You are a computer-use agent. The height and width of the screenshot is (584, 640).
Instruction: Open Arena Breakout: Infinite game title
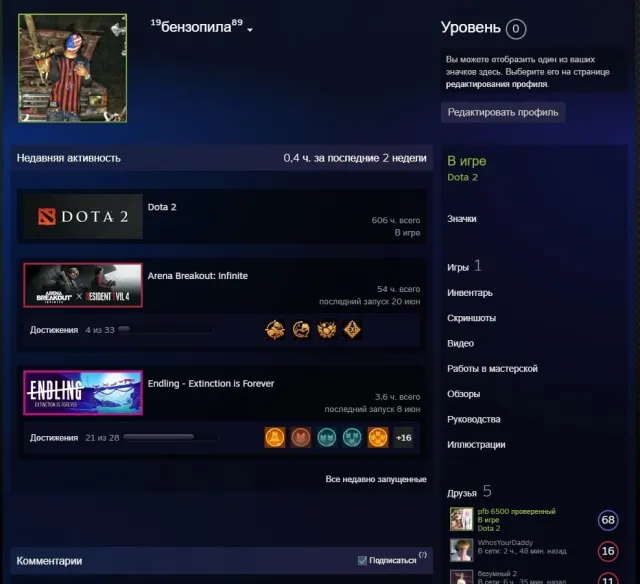click(x=198, y=276)
